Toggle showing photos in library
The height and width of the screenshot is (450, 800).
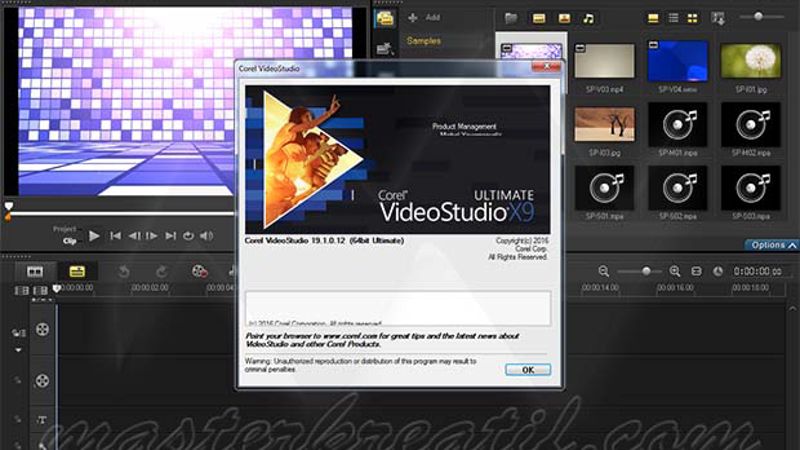[x=564, y=19]
